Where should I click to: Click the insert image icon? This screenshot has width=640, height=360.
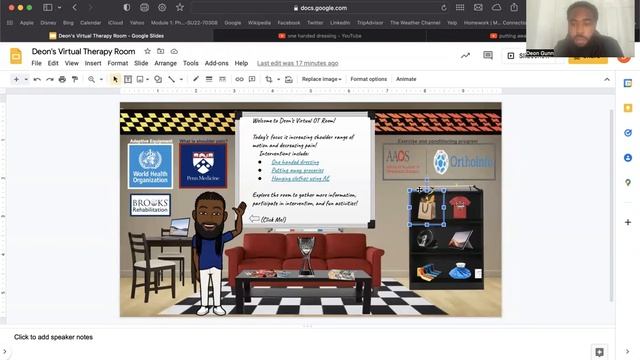(x=140, y=79)
